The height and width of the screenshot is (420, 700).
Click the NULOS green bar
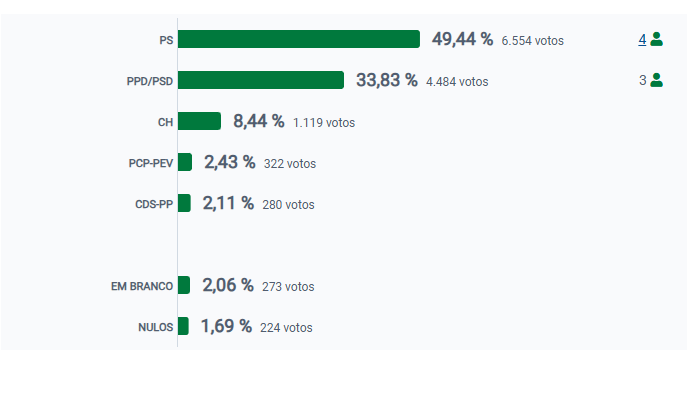click(x=183, y=326)
